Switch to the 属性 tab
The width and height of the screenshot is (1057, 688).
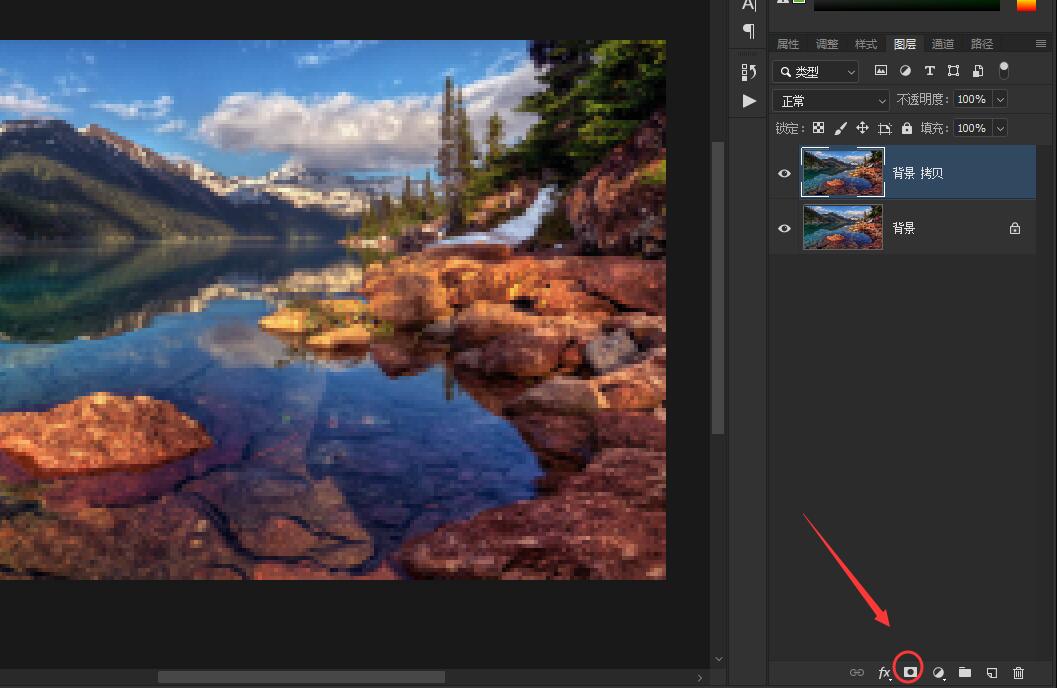pyautogui.click(x=787, y=44)
